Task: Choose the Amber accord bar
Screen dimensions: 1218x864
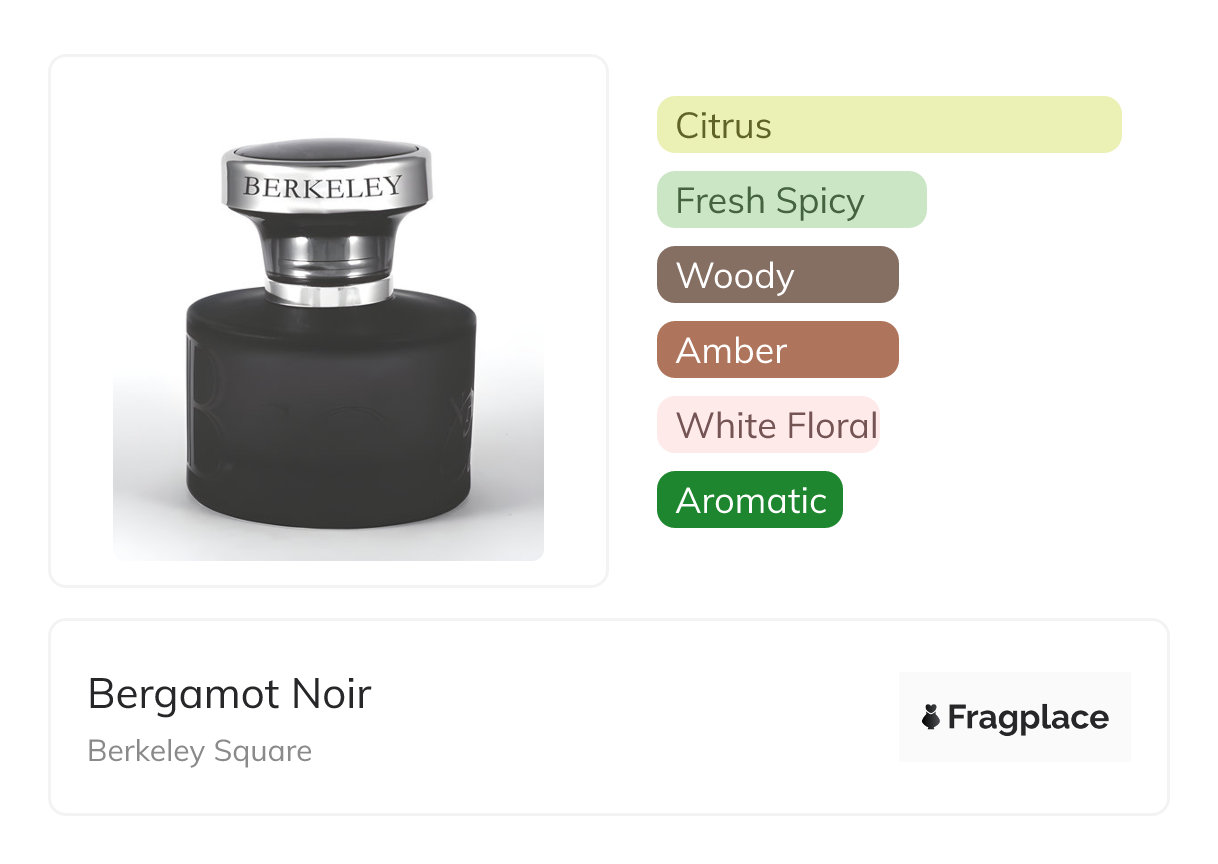Action: [x=777, y=350]
